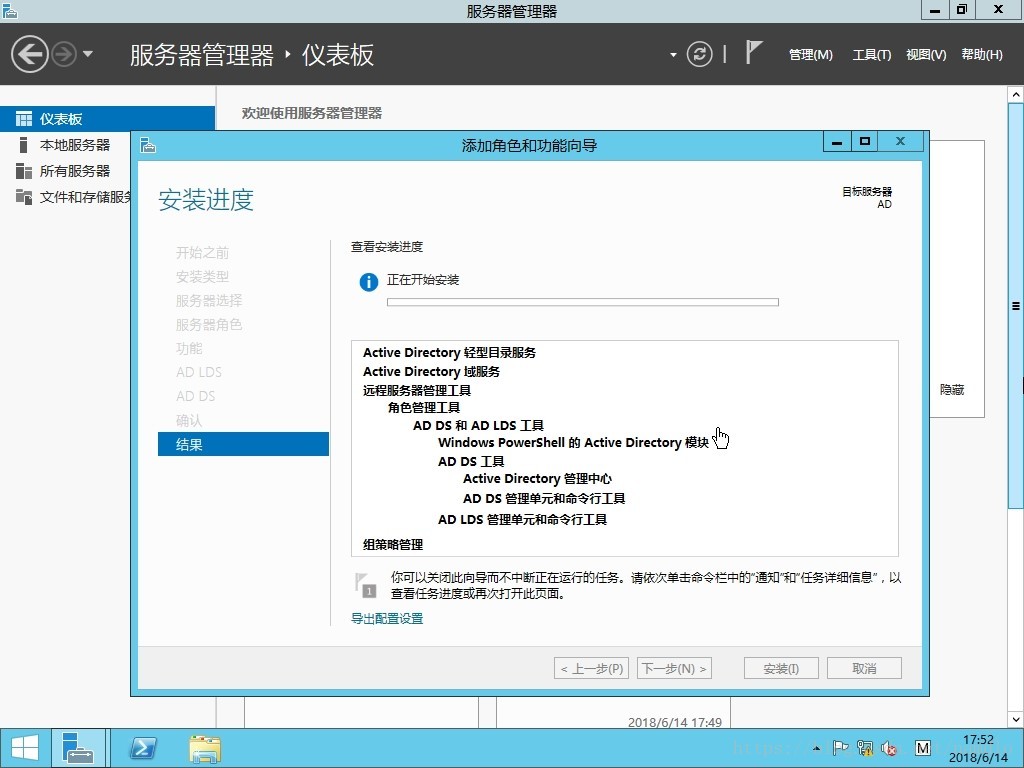
Task: Click the 本地服务器 server icon in sidebar
Action: [x=24, y=145]
